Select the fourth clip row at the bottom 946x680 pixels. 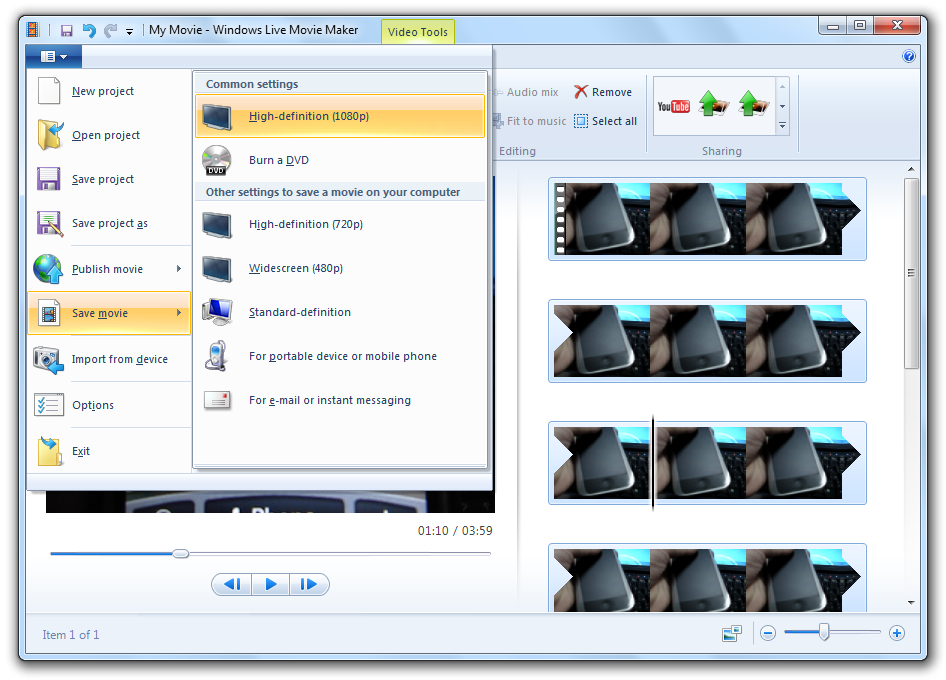click(x=707, y=577)
